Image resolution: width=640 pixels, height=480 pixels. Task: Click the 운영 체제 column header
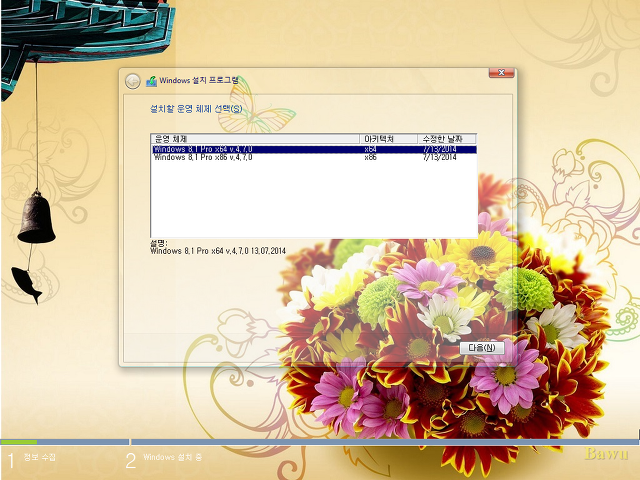pos(255,139)
